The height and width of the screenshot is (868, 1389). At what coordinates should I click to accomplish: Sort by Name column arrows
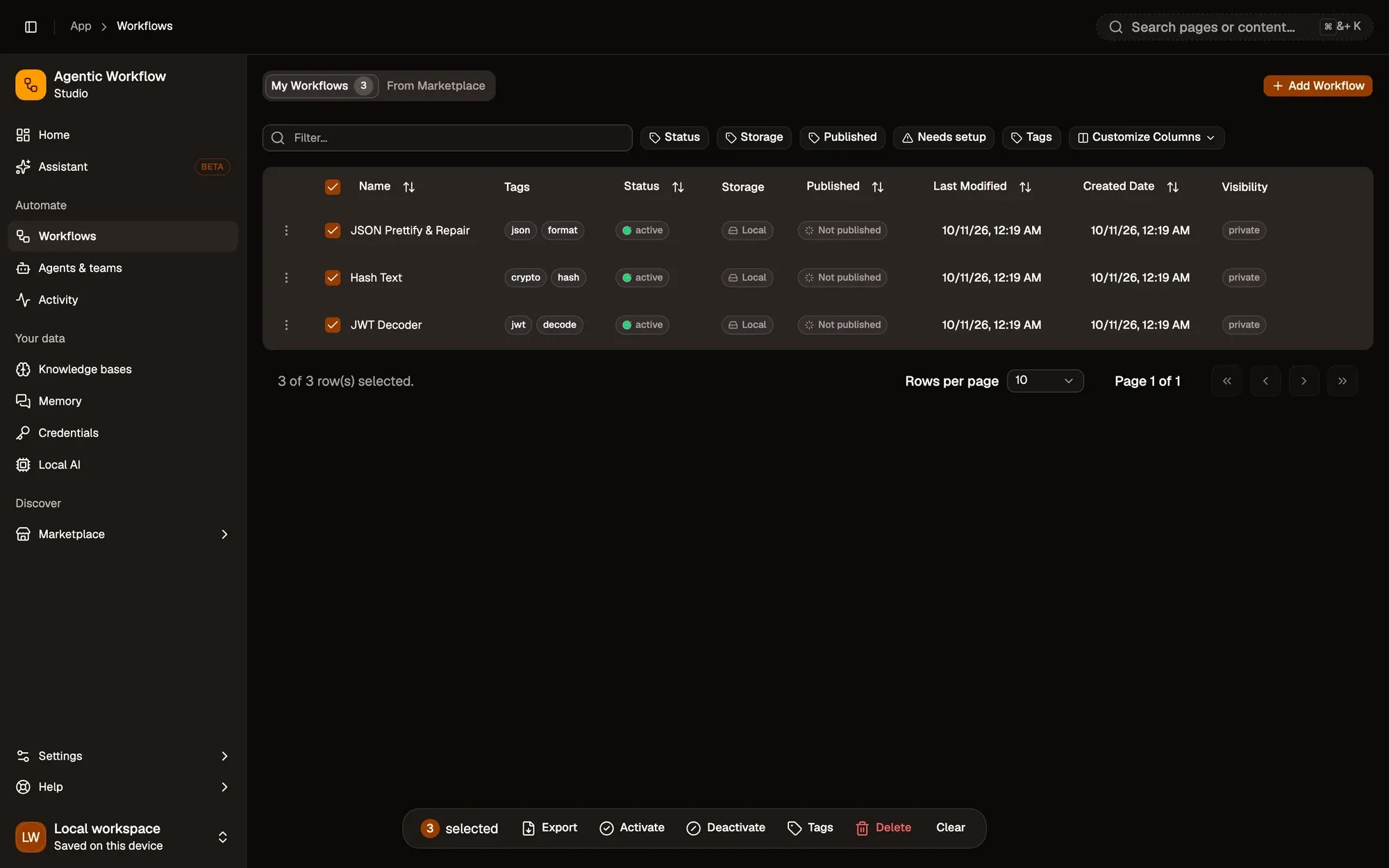tap(409, 187)
